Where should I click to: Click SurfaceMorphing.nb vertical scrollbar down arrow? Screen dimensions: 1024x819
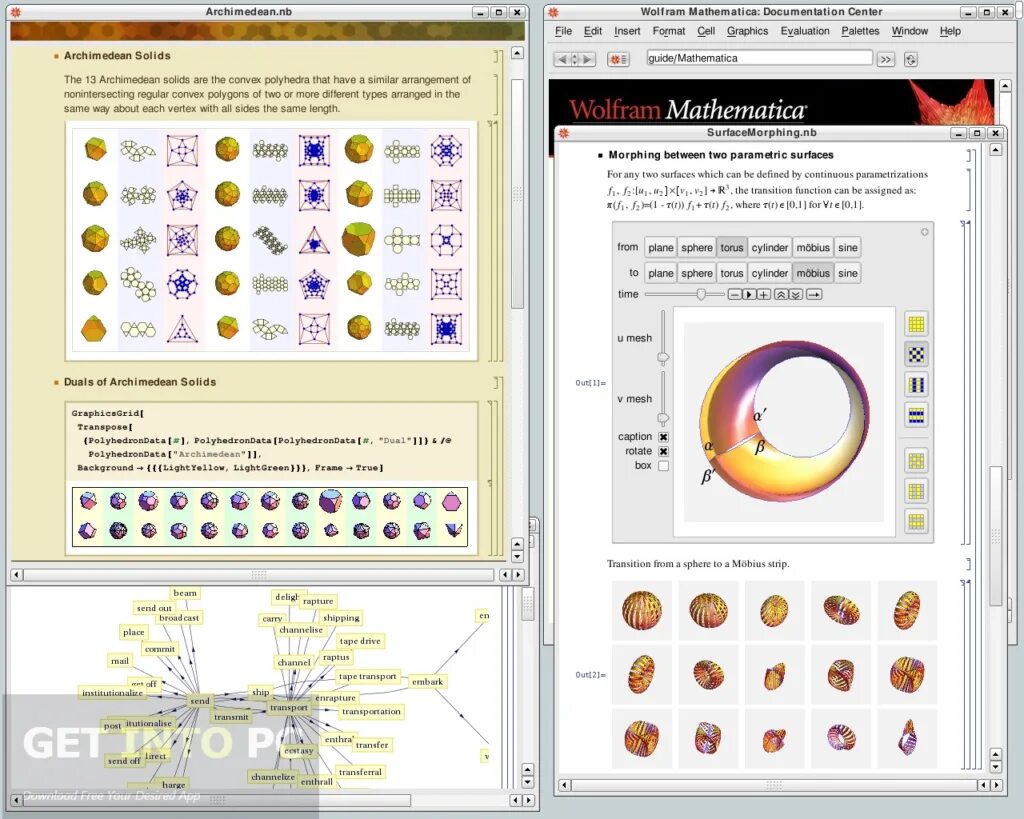tap(995, 767)
